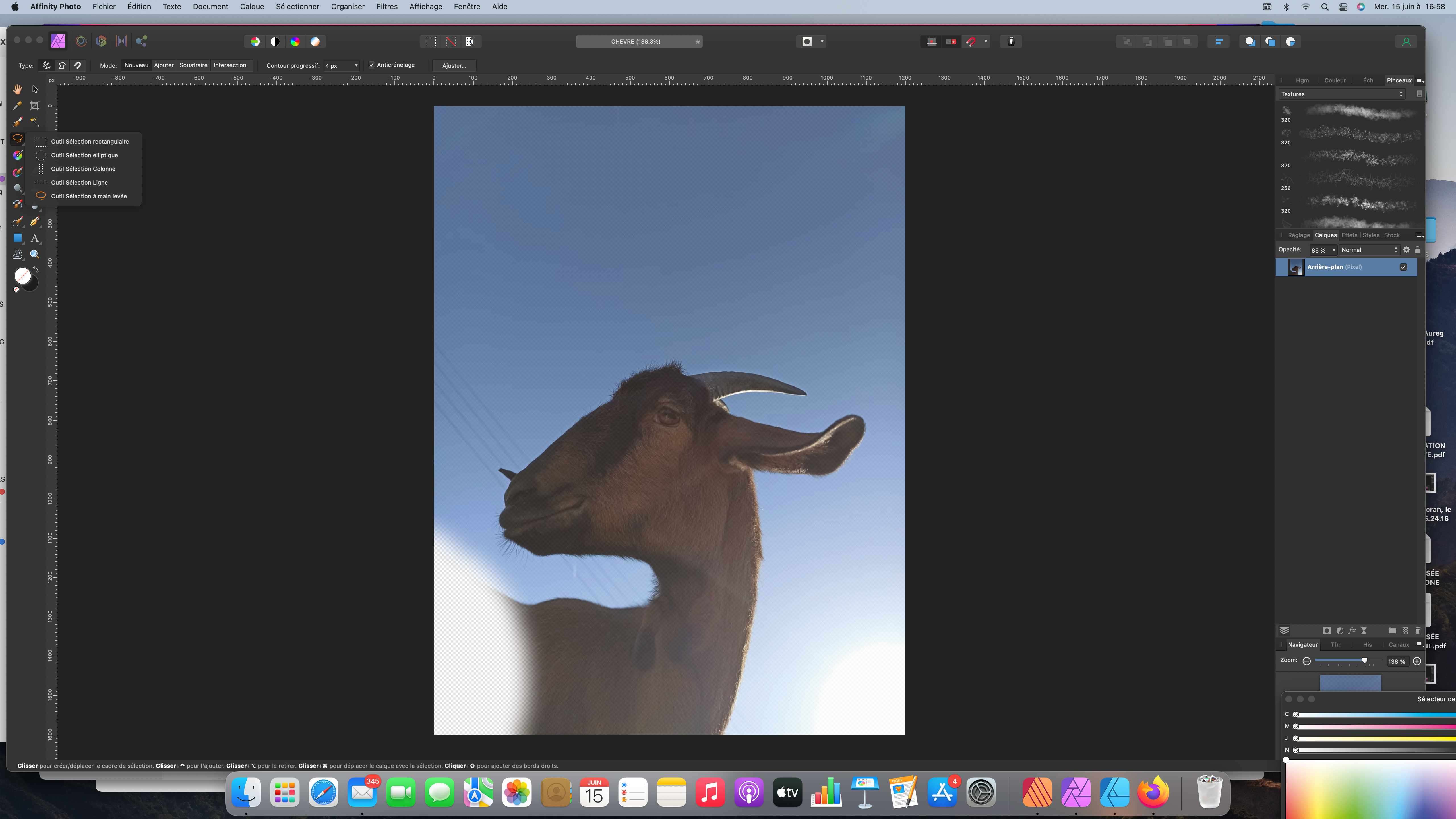
Task: Choose Outil Sélection elliptique from flyout
Action: click(84, 155)
